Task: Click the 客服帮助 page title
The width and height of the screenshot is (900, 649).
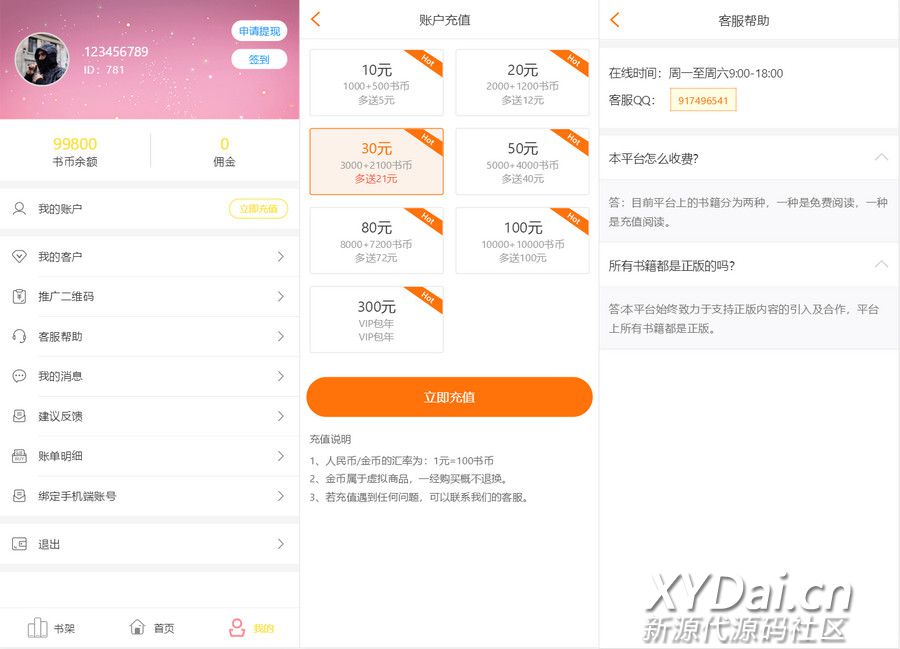Action: point(744,21)
